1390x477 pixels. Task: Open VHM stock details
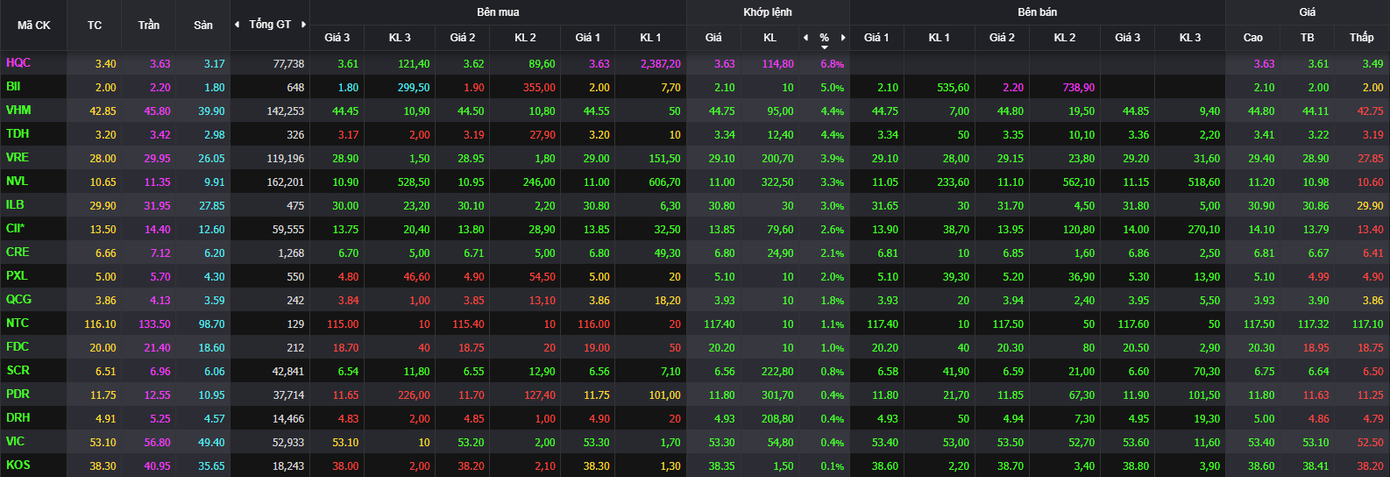18,110
